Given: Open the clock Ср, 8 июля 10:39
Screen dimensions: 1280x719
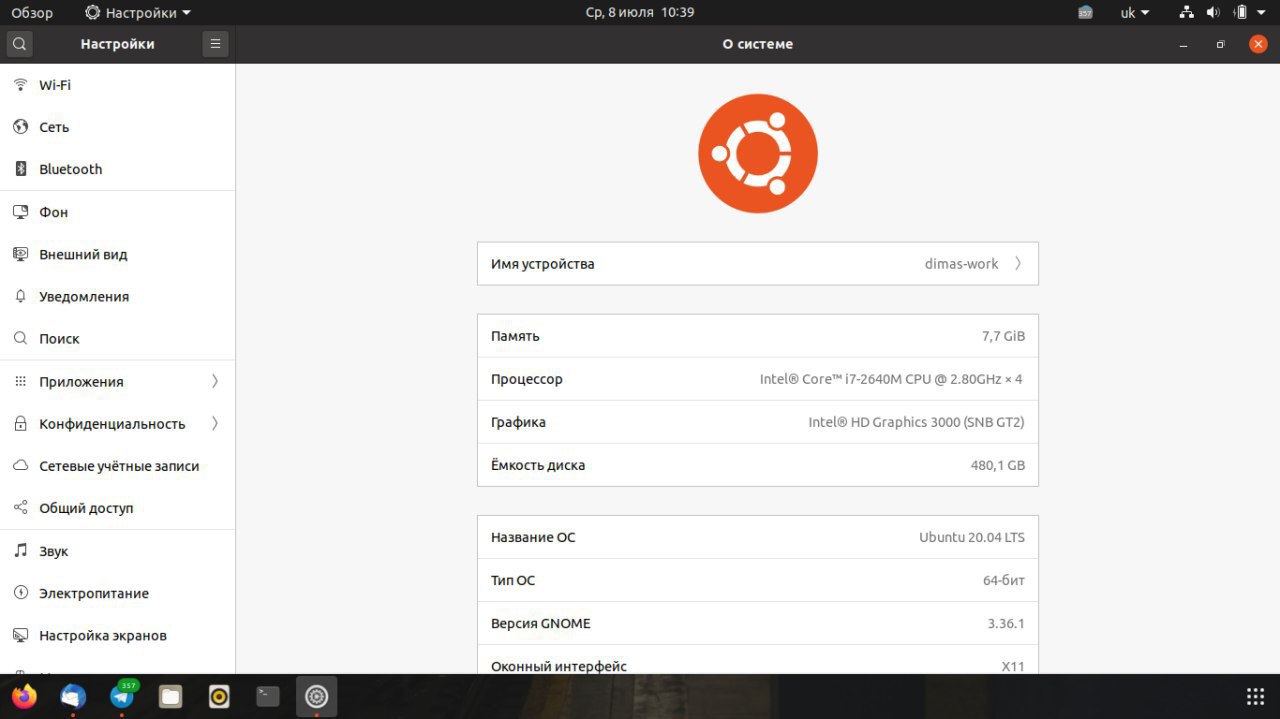Looking at the screenshot, I should (x=640, y=13).
